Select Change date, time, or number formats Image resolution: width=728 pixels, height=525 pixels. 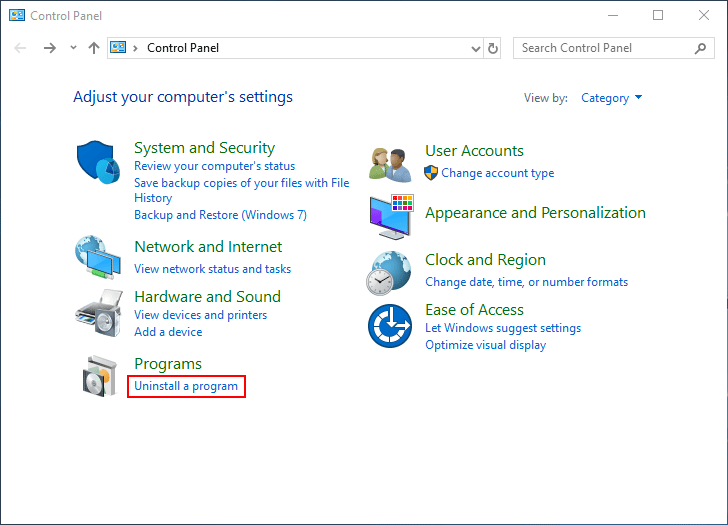(526, 282)
